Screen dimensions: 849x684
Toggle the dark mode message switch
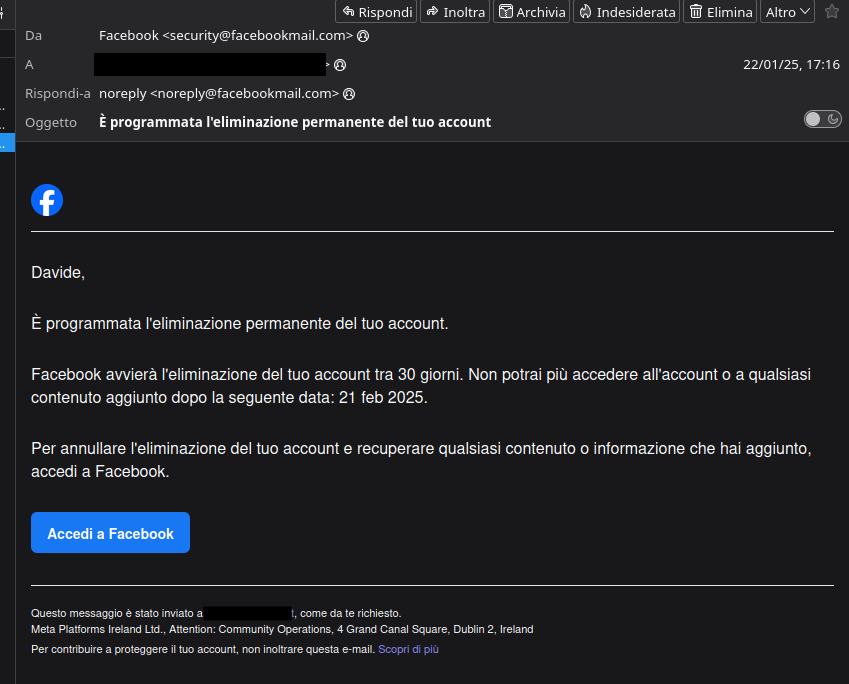pos(823,120)
